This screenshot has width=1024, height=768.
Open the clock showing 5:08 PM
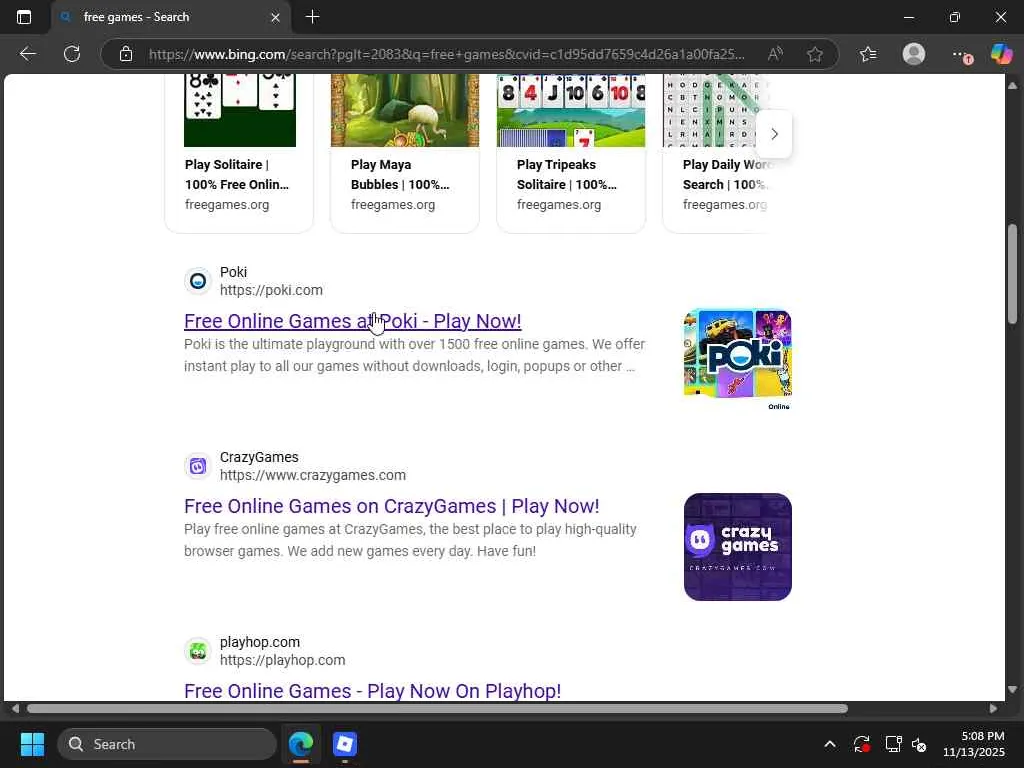point(974,744)
